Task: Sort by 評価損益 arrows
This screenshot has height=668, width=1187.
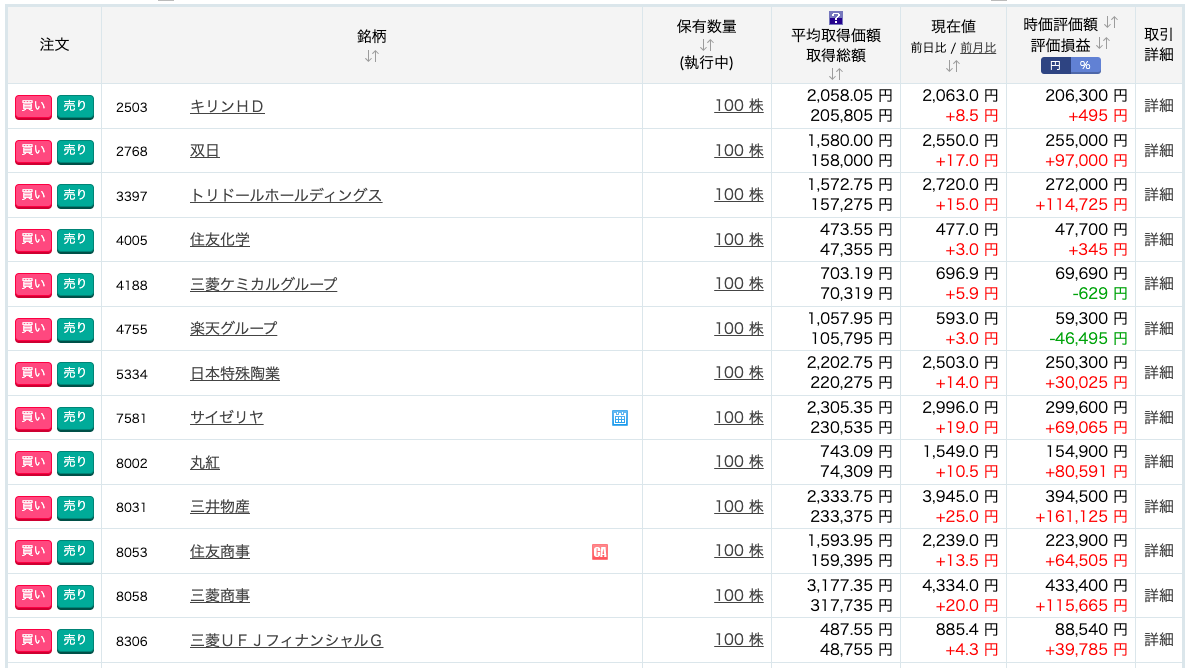Action: coord(1104,44)
